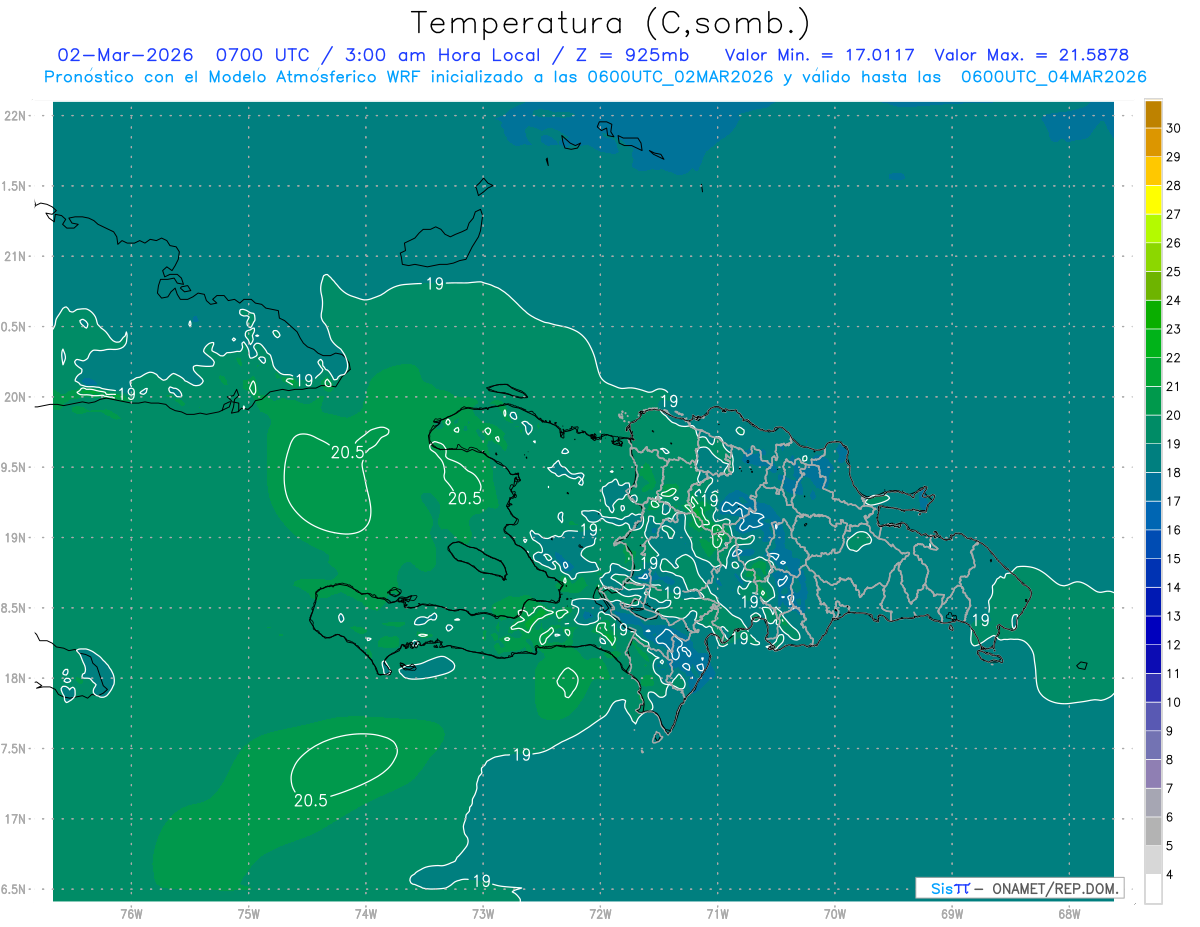Click the 15 label on the color scale
Screen dimensions: 1200x927
click(x=1174, y=558)
